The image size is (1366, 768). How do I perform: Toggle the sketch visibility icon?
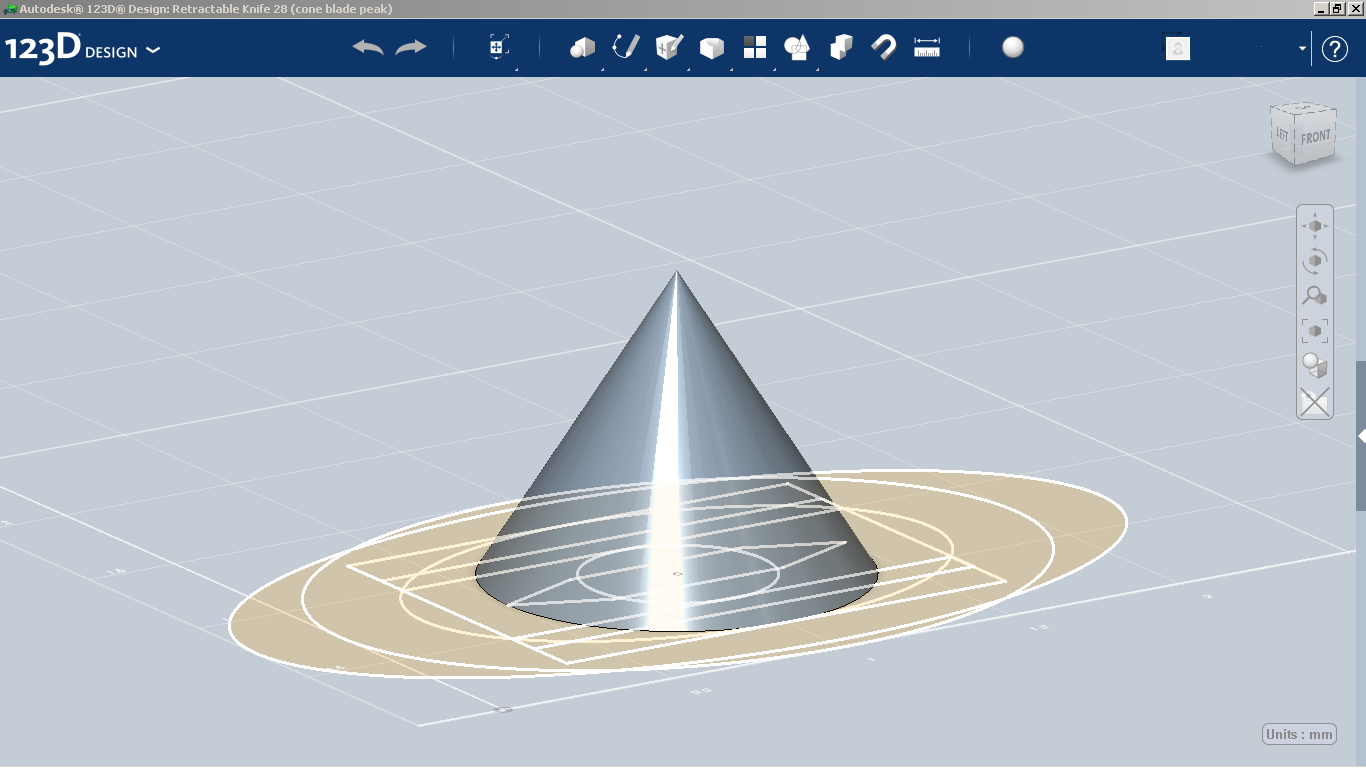[x=1315, y=401]
